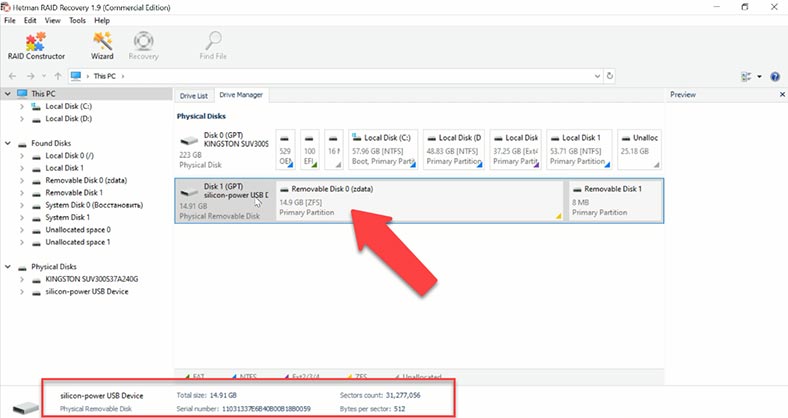Switch to the Drive List tab

pyautogui.click(x=194, y=95)
